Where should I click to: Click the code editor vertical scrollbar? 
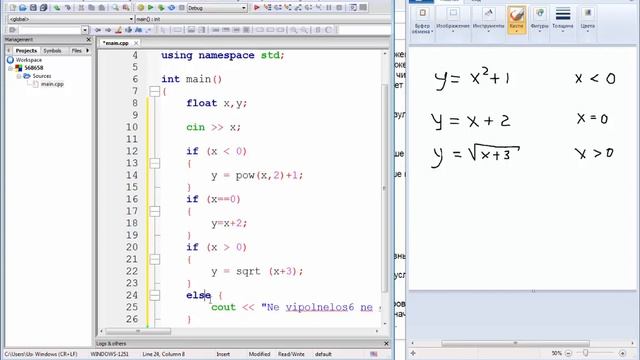coord(384,188)
